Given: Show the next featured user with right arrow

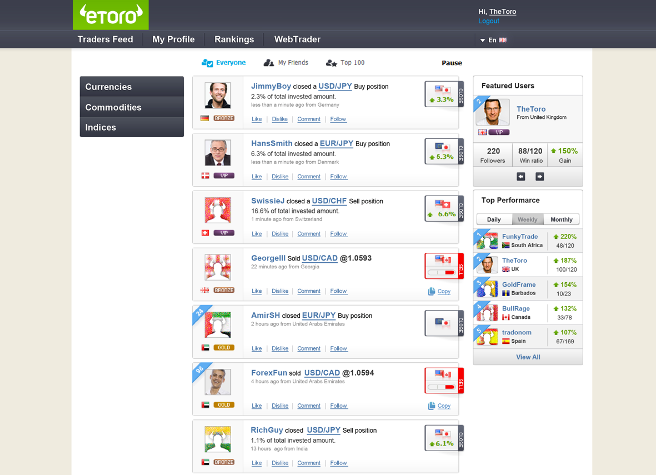Looking at the screenshot, I should tap(540, 177).
